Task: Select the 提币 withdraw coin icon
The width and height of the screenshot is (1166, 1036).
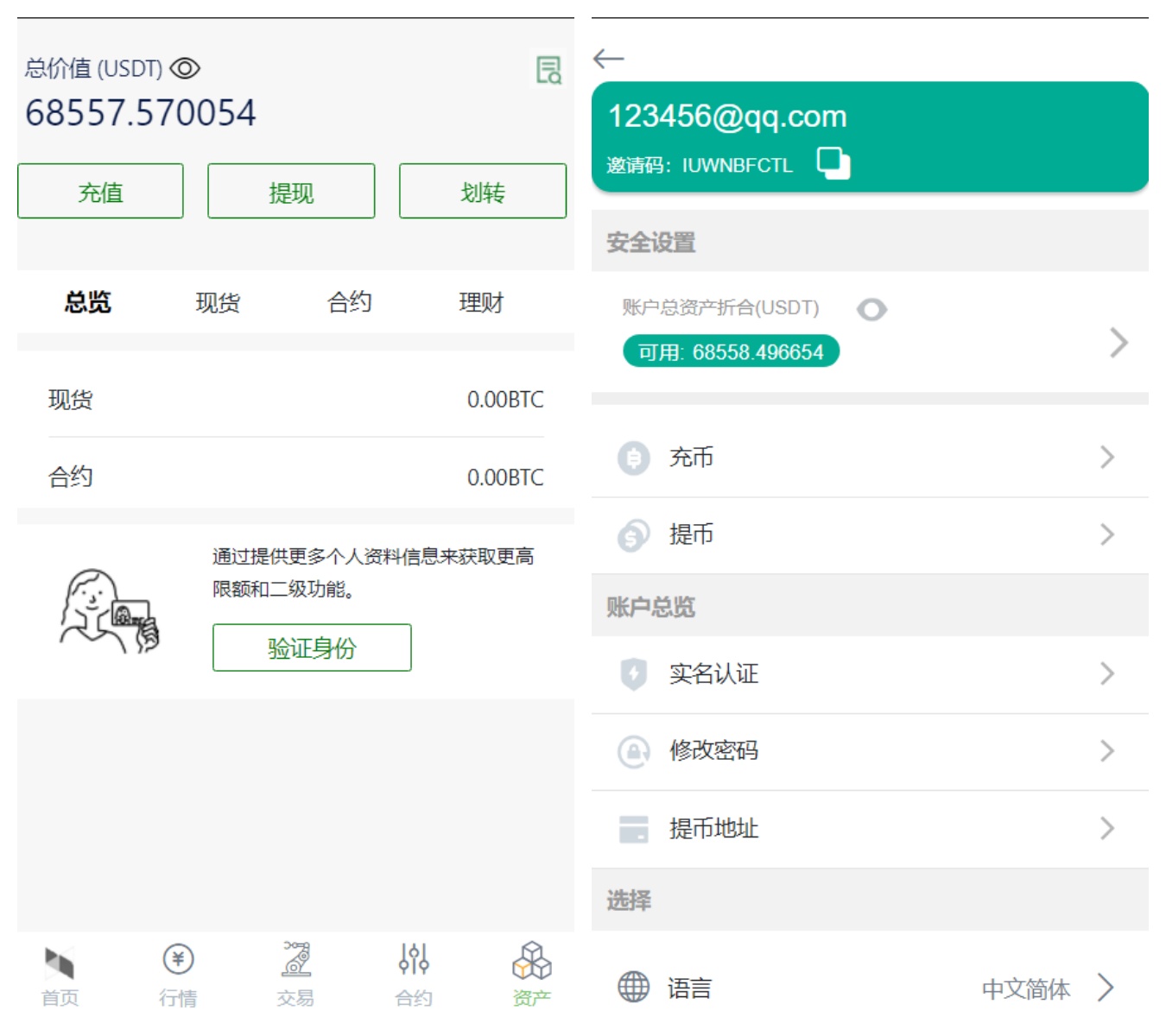Action: pyautogui.click(x=633, y=534)
